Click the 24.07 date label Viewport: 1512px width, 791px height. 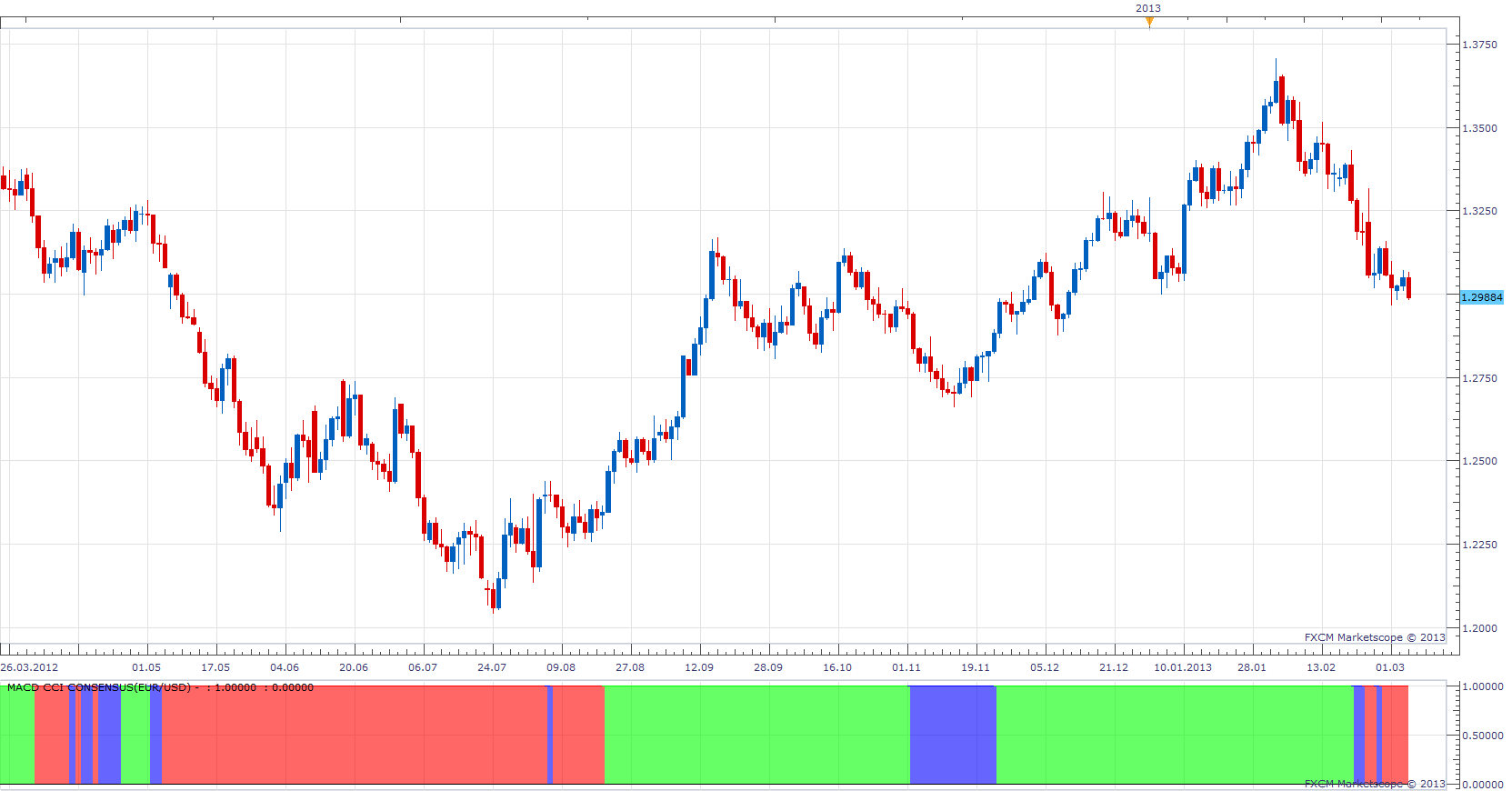492,667
